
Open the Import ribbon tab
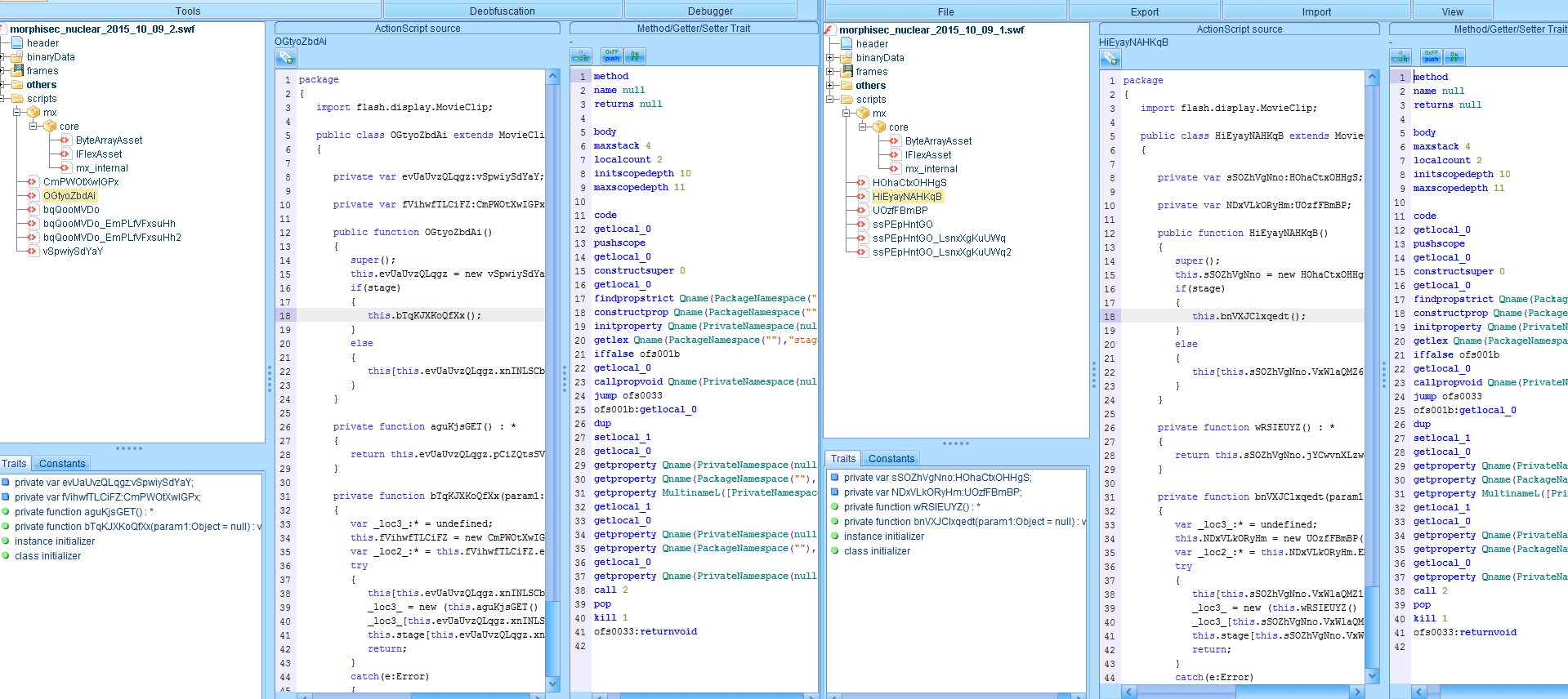(1316, 11)
